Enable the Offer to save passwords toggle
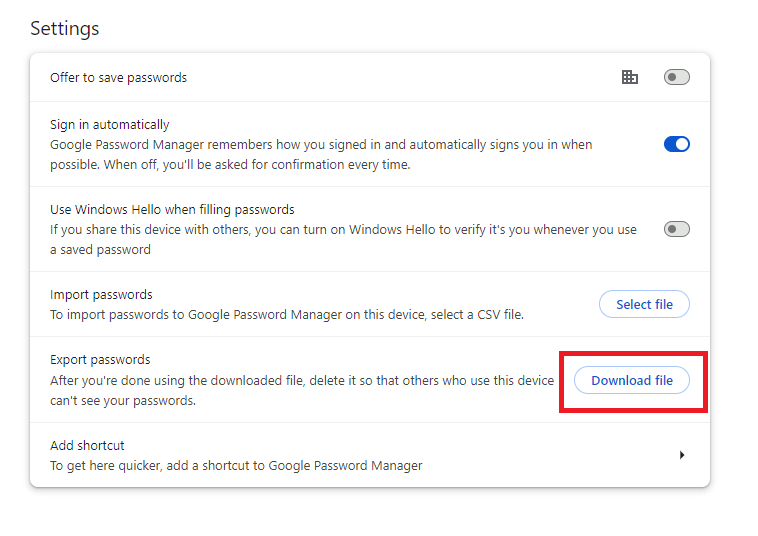This screenshot has height=536, width=758. [677, 77]
